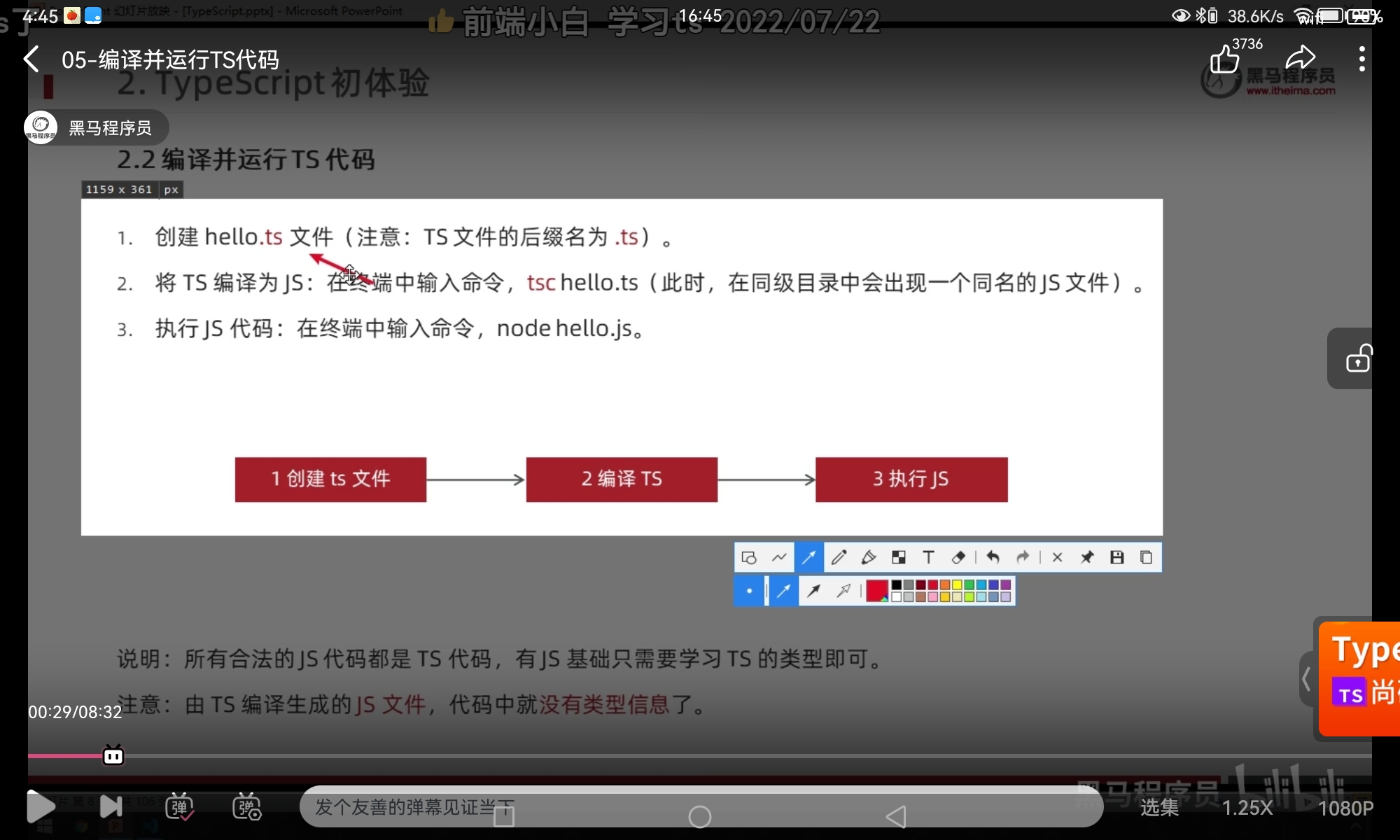Open uploader 黑马程序员 profile chip

(x=96, y=128)
